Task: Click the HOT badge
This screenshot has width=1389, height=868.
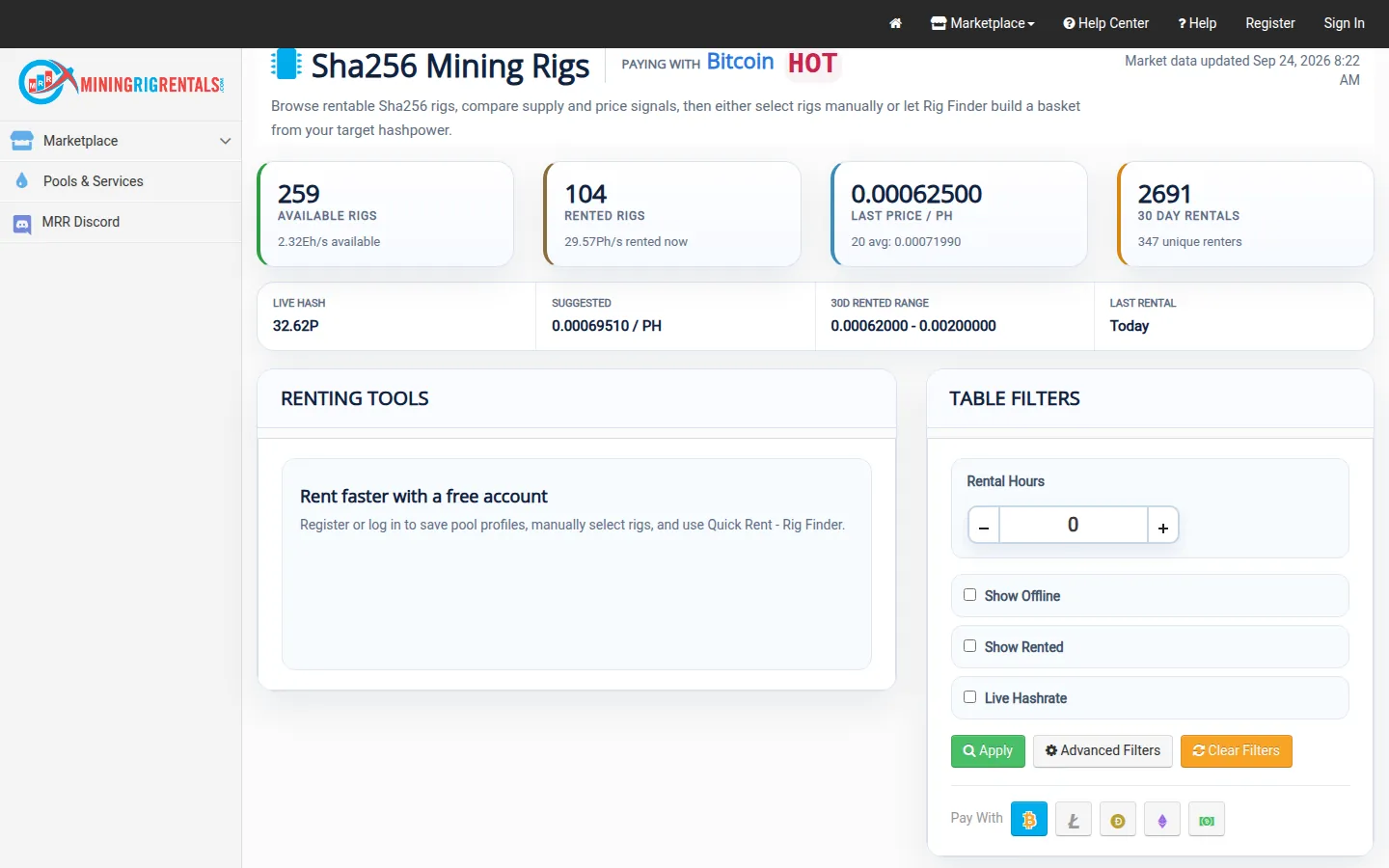Action: pos(812,64)
